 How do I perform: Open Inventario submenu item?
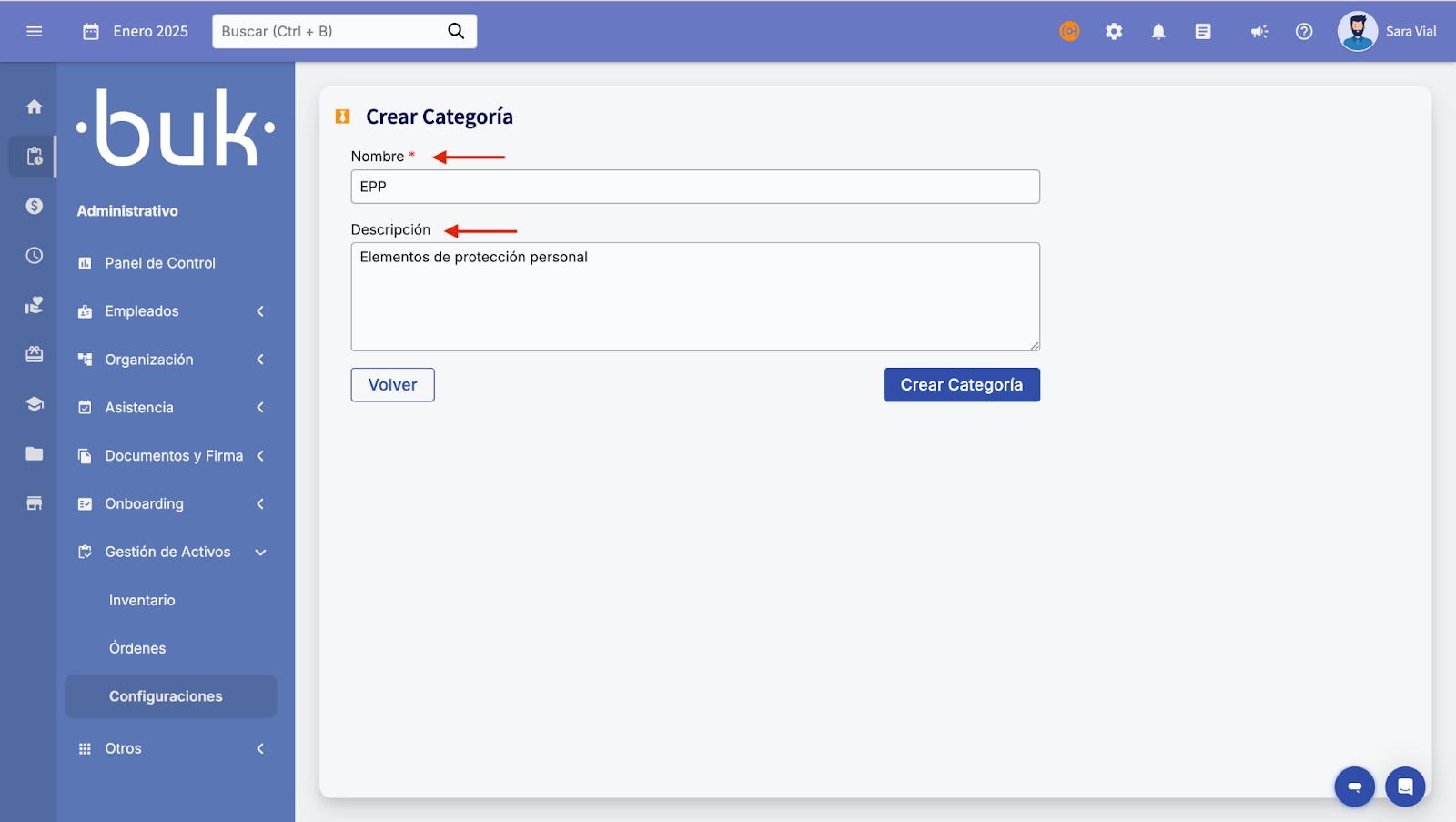coord(142,600)
